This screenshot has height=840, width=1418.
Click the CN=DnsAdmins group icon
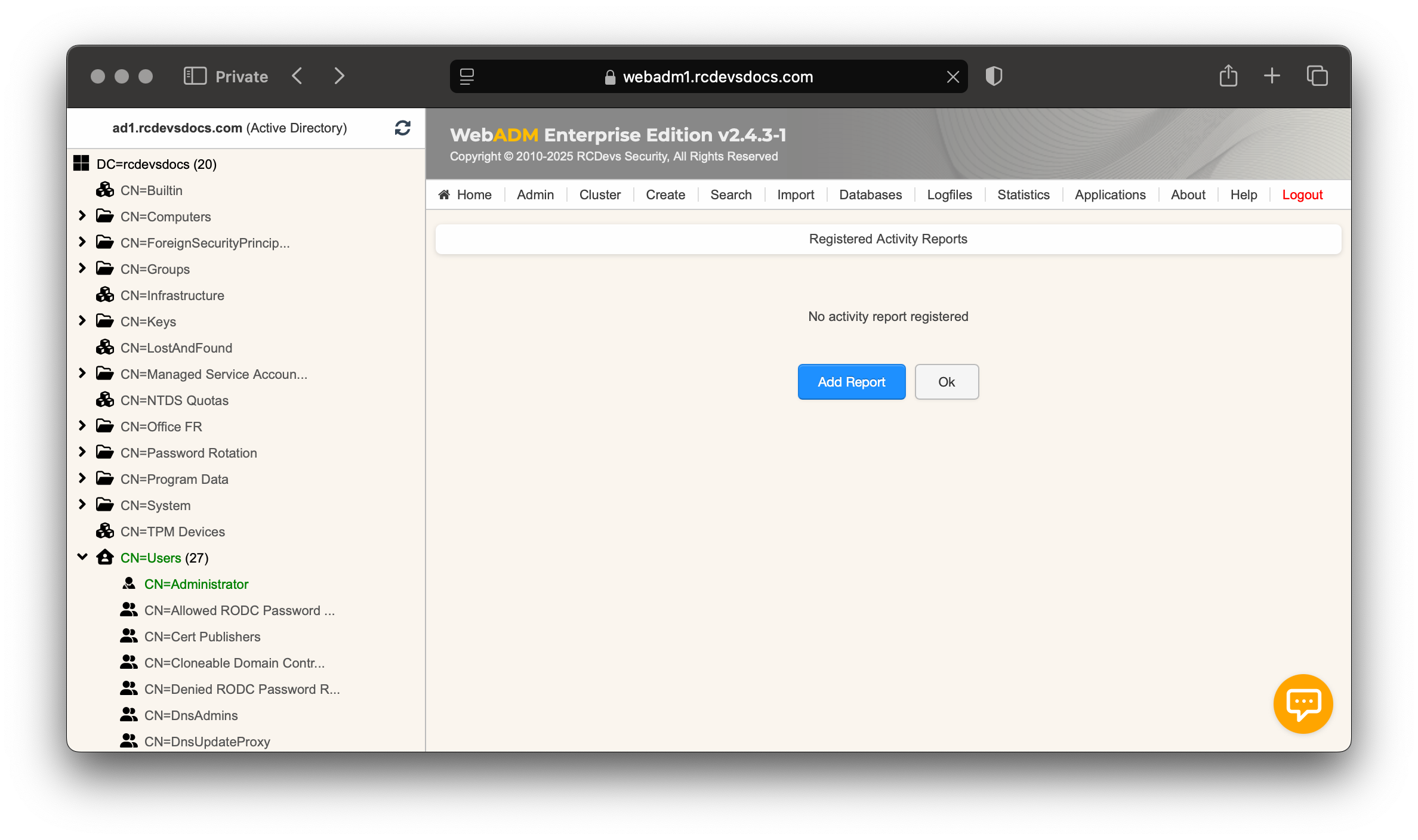[x=129, y=715]
